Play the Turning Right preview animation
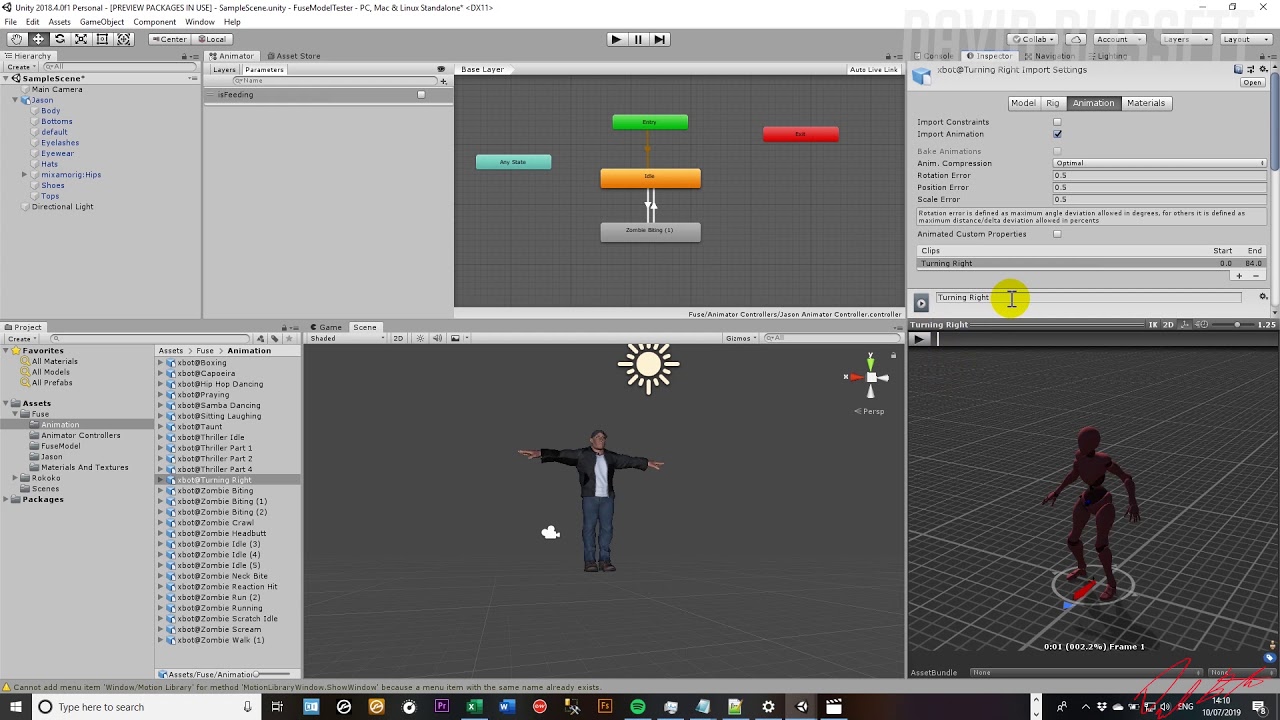This screenshot has height=720, width=1280. tap(919, 339)
